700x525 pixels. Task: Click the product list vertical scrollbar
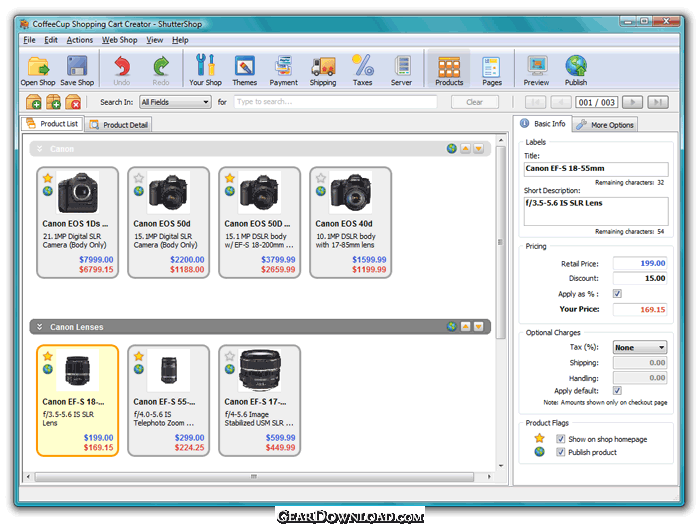(500, 242)
